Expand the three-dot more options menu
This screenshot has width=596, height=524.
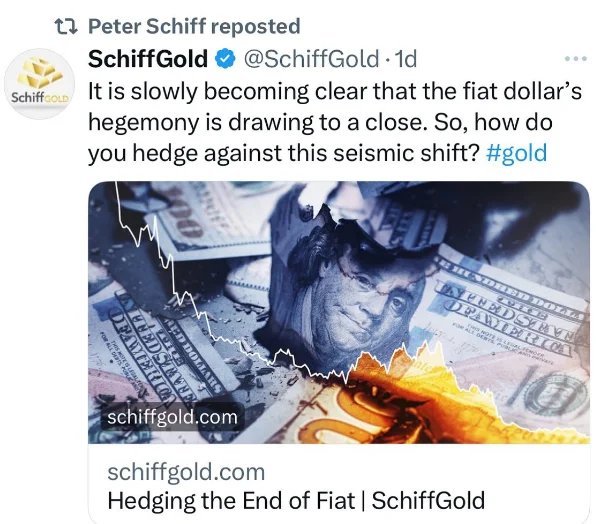click(576, 59)
